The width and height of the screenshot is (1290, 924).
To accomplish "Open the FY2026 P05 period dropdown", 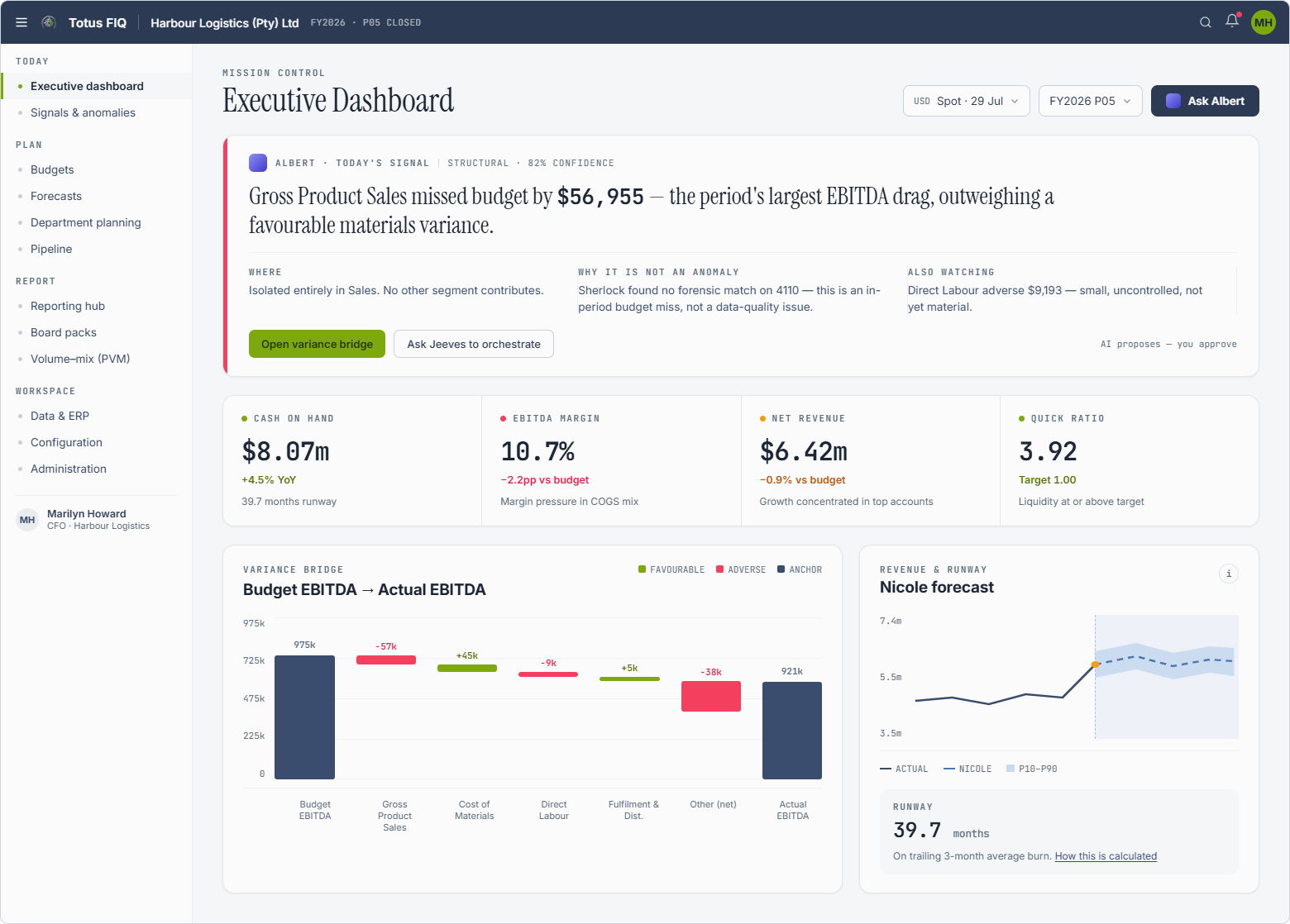I will (x=1091, y=101).
